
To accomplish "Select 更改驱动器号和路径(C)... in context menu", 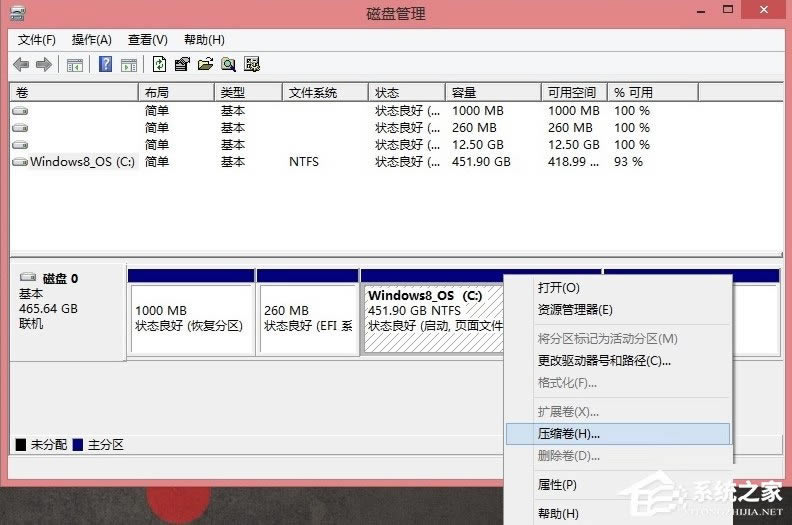I will point(604,360).
